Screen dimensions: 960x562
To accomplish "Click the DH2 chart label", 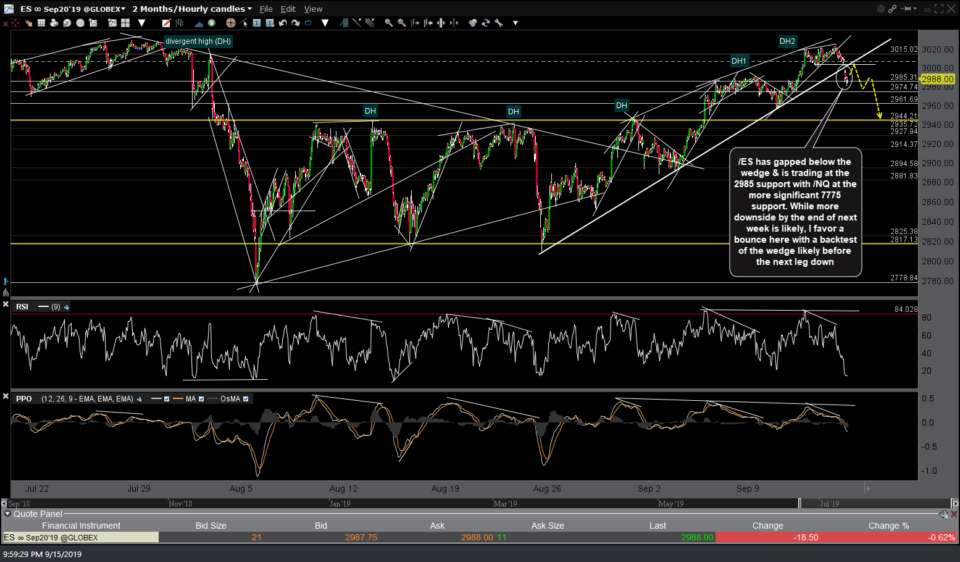I will (x=787, y=42).
